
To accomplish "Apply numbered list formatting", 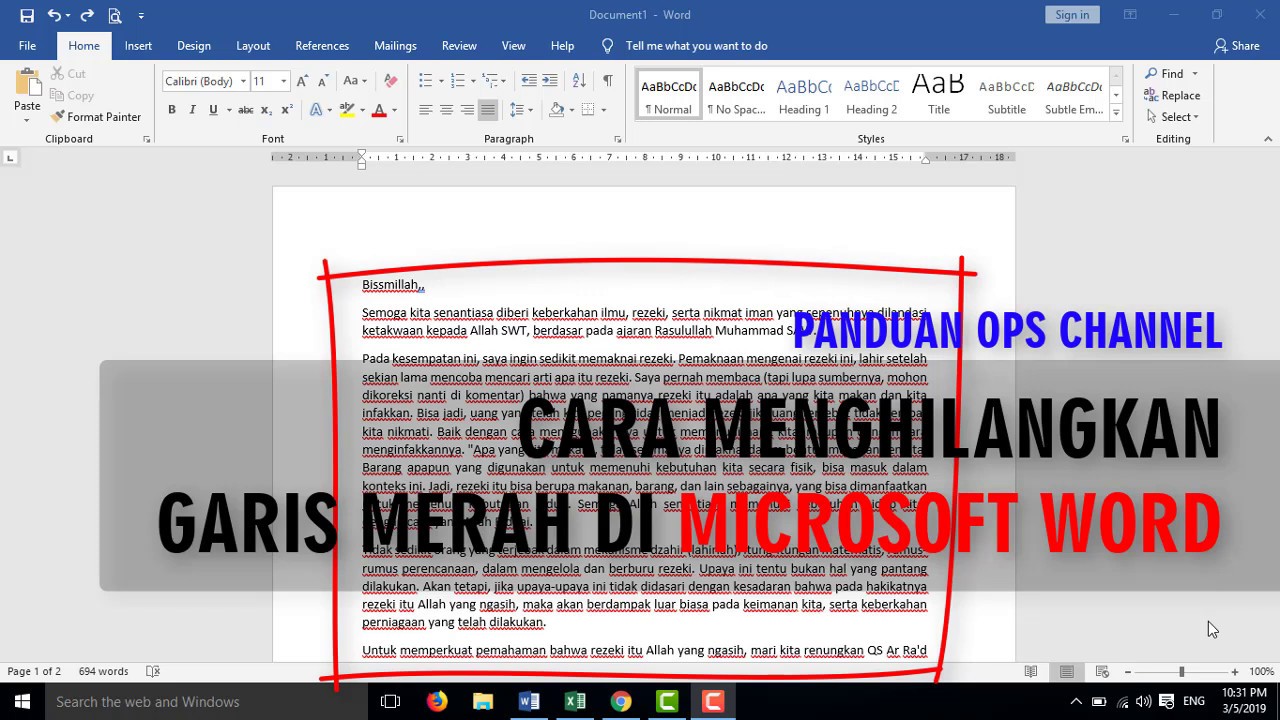I will [458, 81].
